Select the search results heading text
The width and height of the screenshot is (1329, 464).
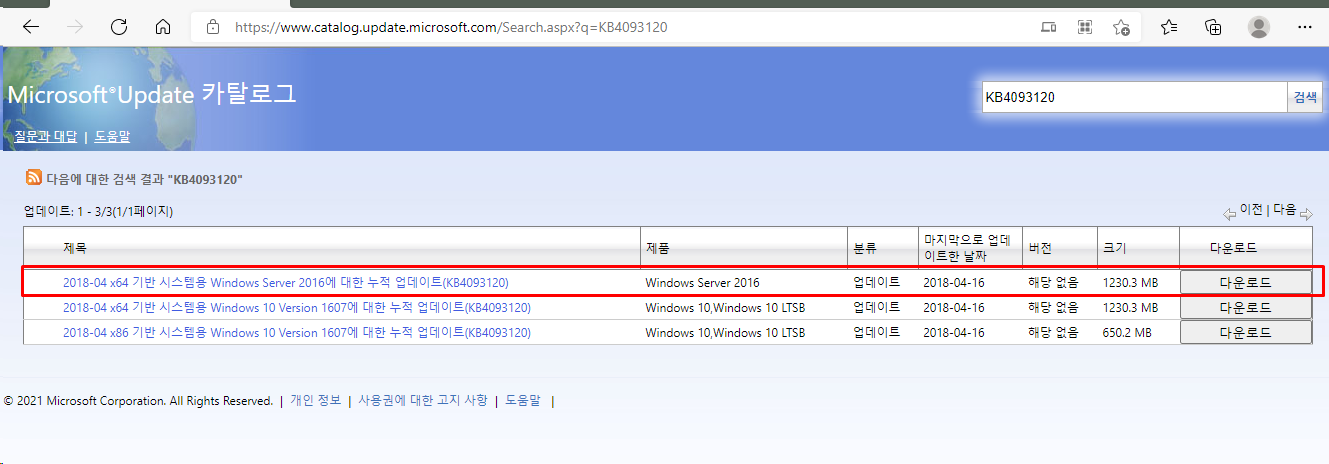pyautogui.click(x=145, y=179)
